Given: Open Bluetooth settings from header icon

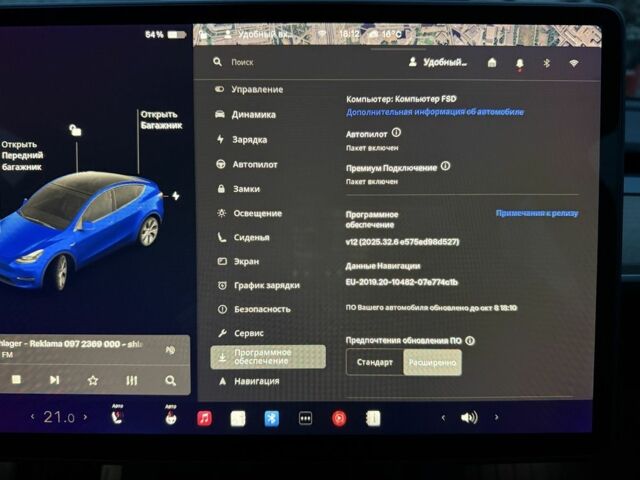Looking at the screenshot, I should click(x=547, y=63).
